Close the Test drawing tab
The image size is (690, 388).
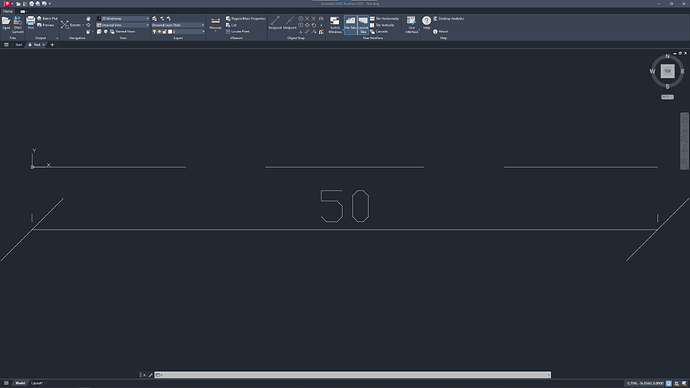[44, 45]
